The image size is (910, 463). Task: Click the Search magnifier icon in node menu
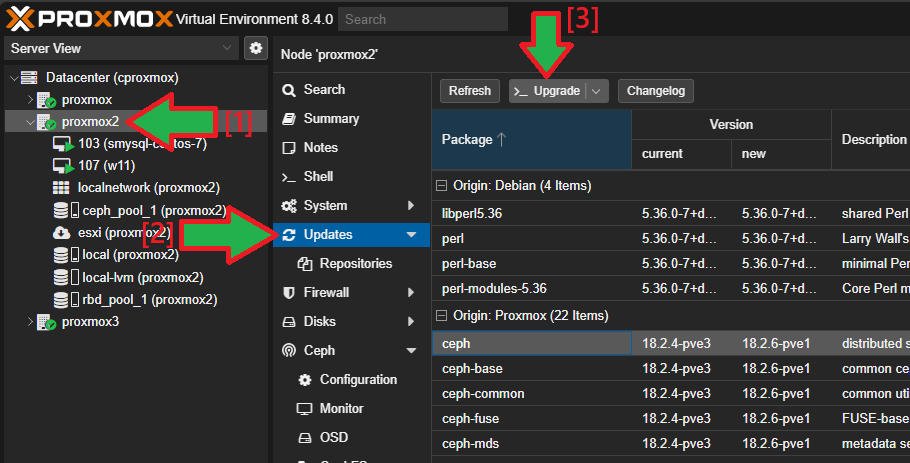click(x=288, y=90)
